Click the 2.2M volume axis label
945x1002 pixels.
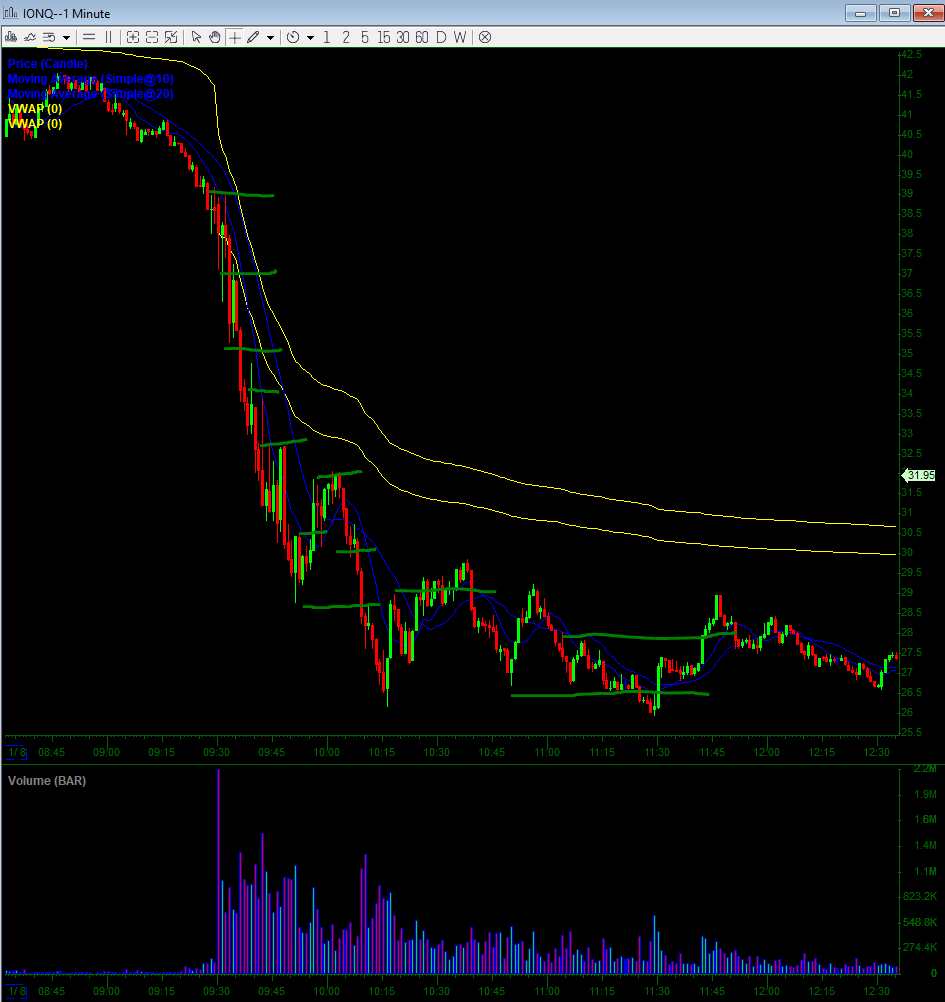(x=925, y=769)
